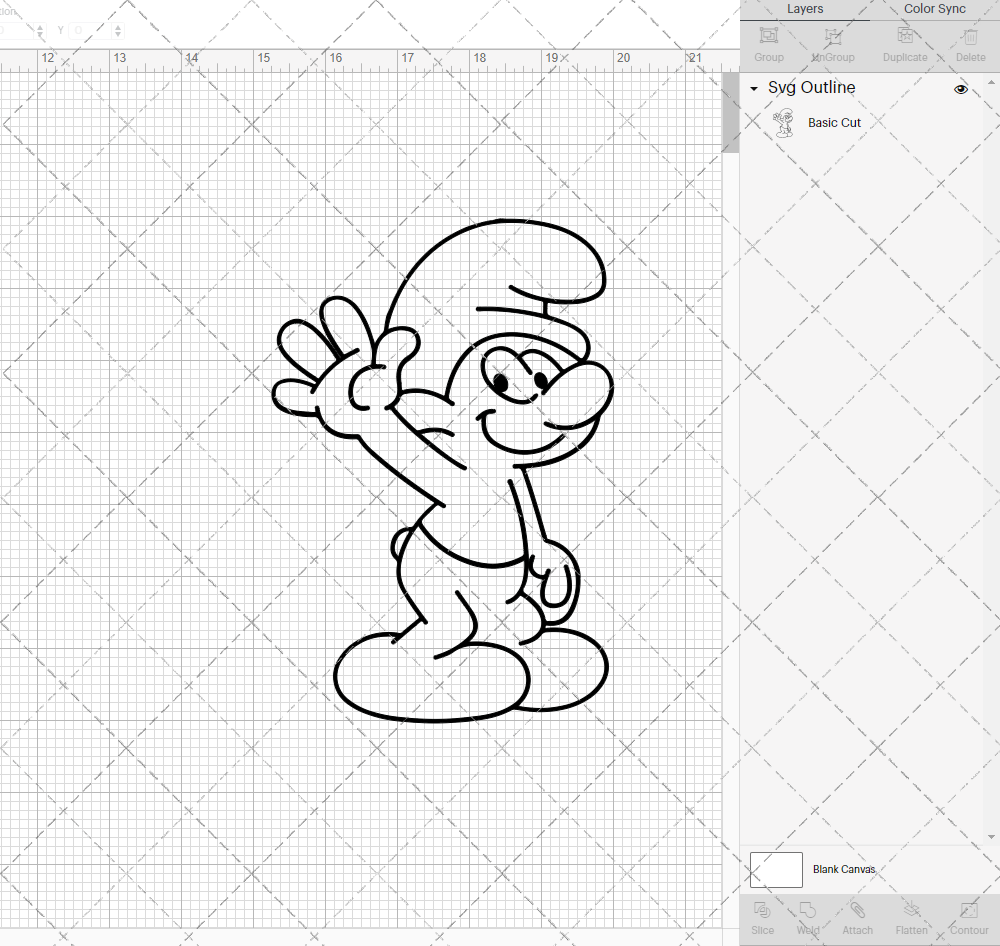Screen dimensions: 1000x946
Task: Select the Basic Cut layer thumbnail
Action: pyautogui.click(x=784, y=122)
